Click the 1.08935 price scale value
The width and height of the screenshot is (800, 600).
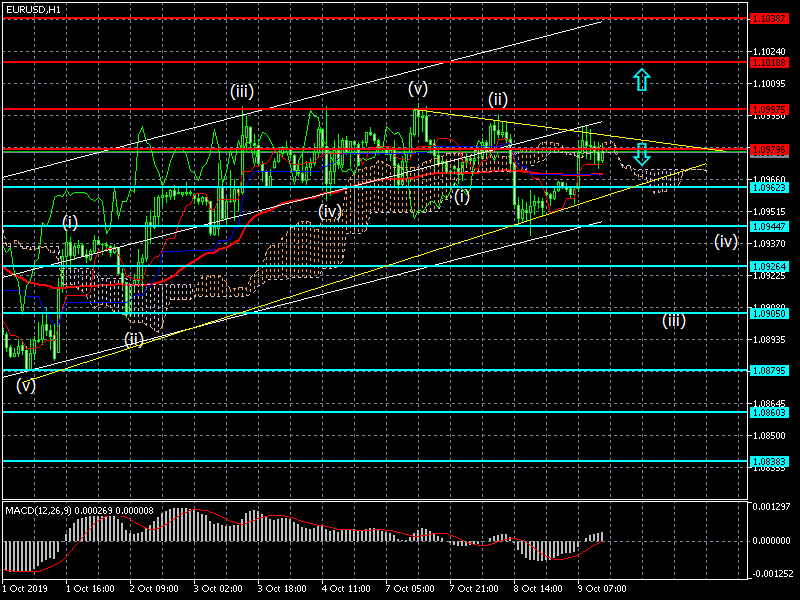tap(769, 339)
